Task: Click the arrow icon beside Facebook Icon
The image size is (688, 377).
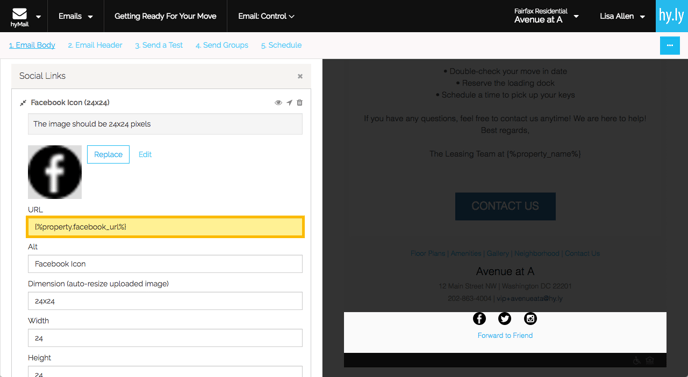Action: tap(289, 103)
